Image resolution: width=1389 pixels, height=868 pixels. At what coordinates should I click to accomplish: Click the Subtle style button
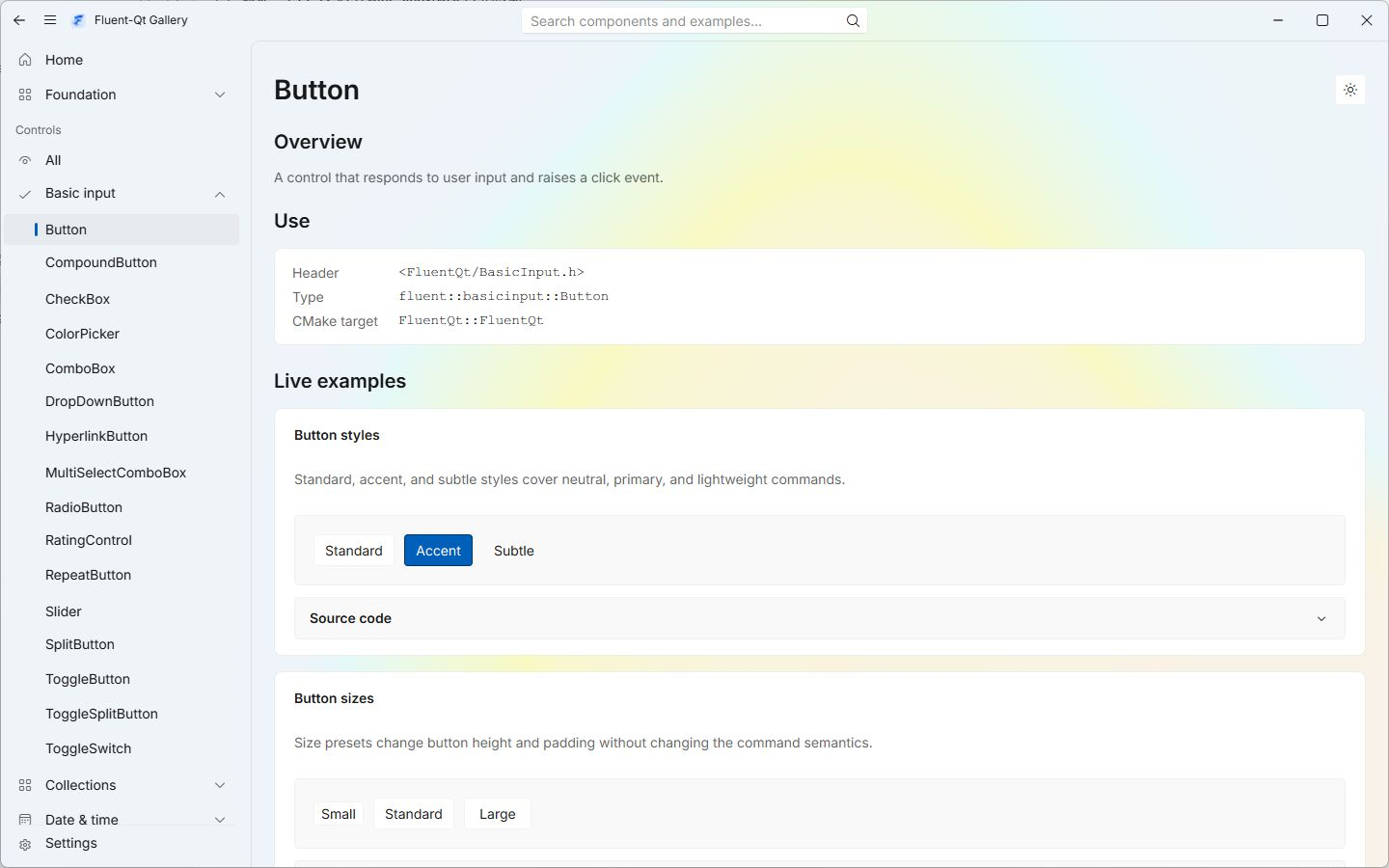click(514, 551)
